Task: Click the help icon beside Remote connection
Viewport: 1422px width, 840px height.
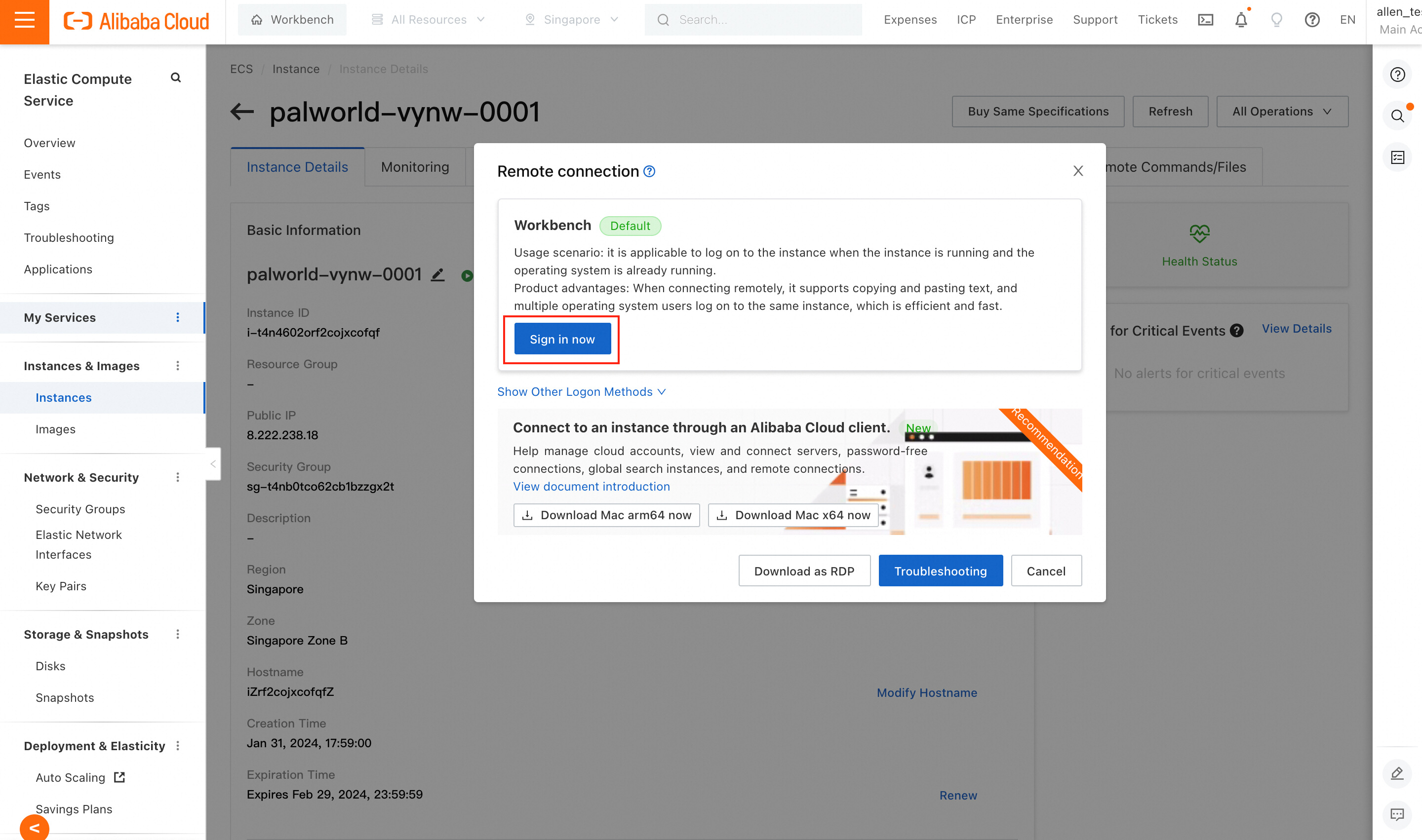Action: (x=650, y=172)
